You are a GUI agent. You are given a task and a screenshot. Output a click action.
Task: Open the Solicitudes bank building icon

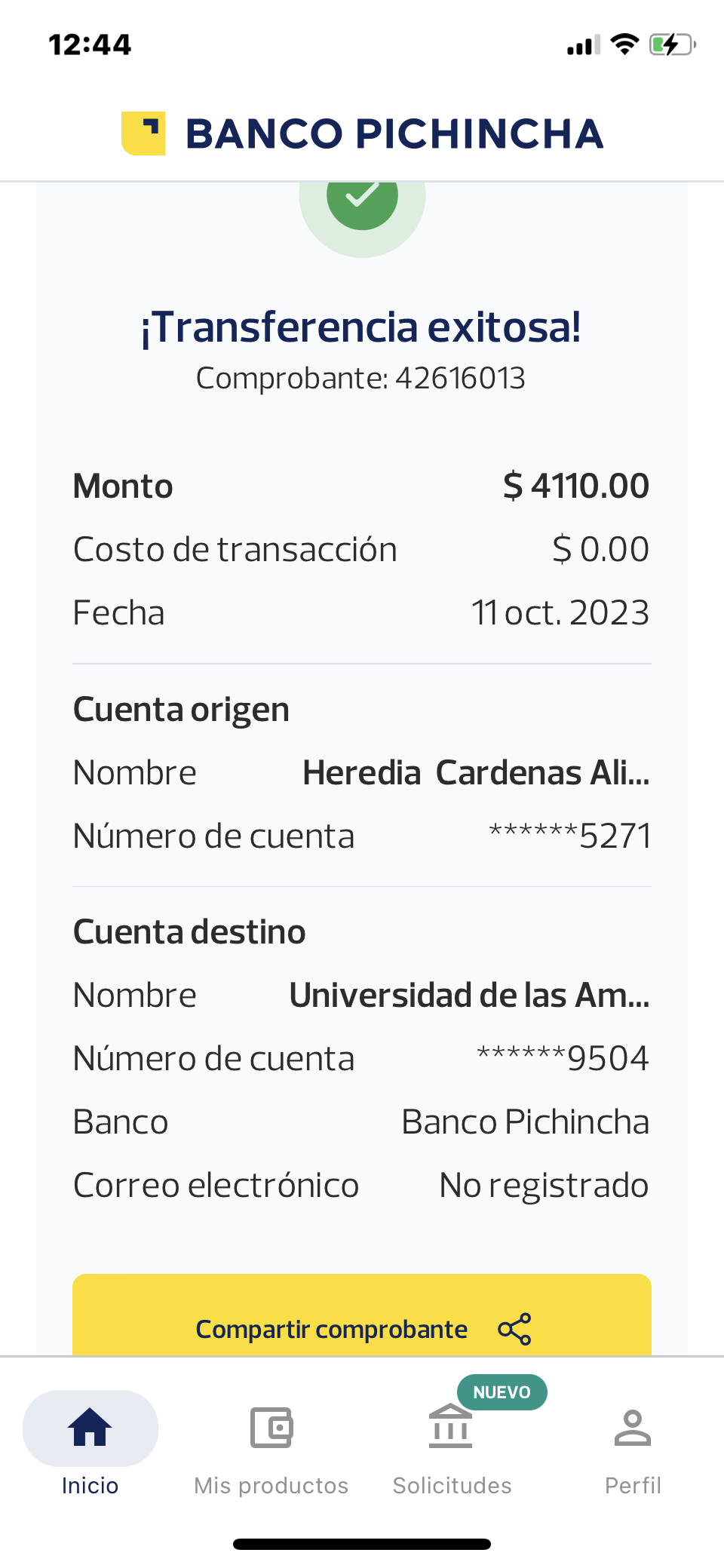tap(450, 1427)
